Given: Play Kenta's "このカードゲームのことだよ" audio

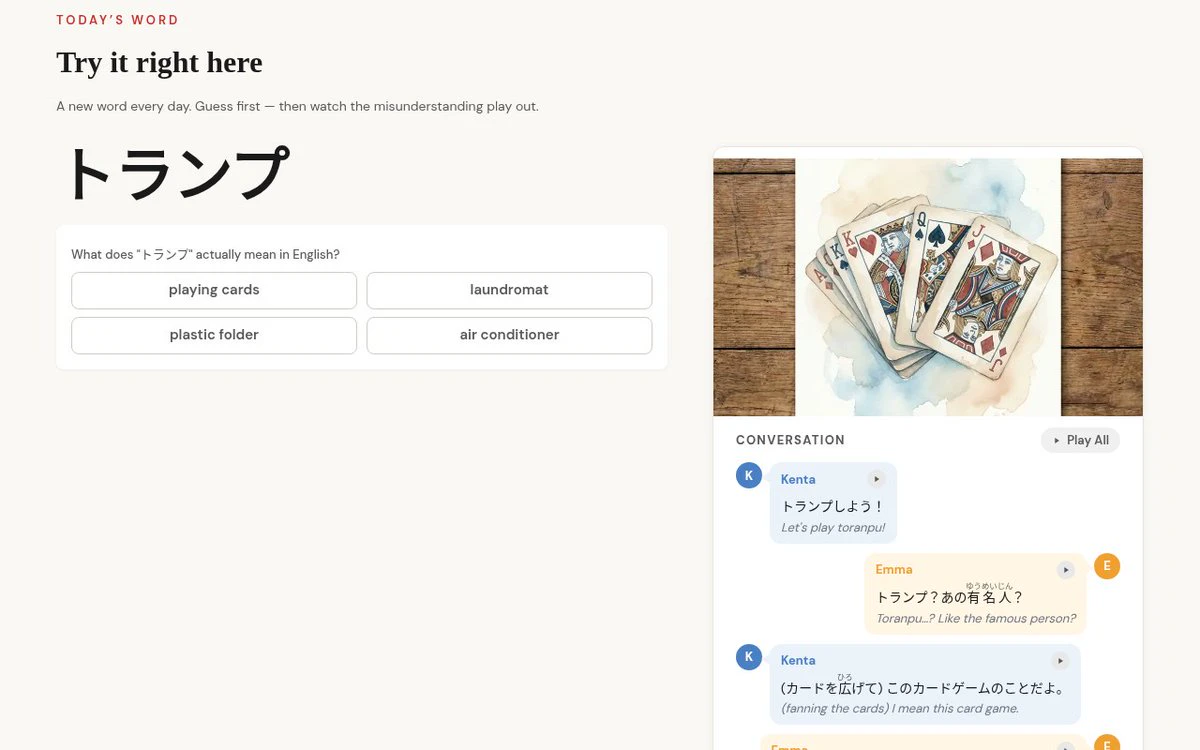Looking at the screenshot, I should tap(1060, 661).
